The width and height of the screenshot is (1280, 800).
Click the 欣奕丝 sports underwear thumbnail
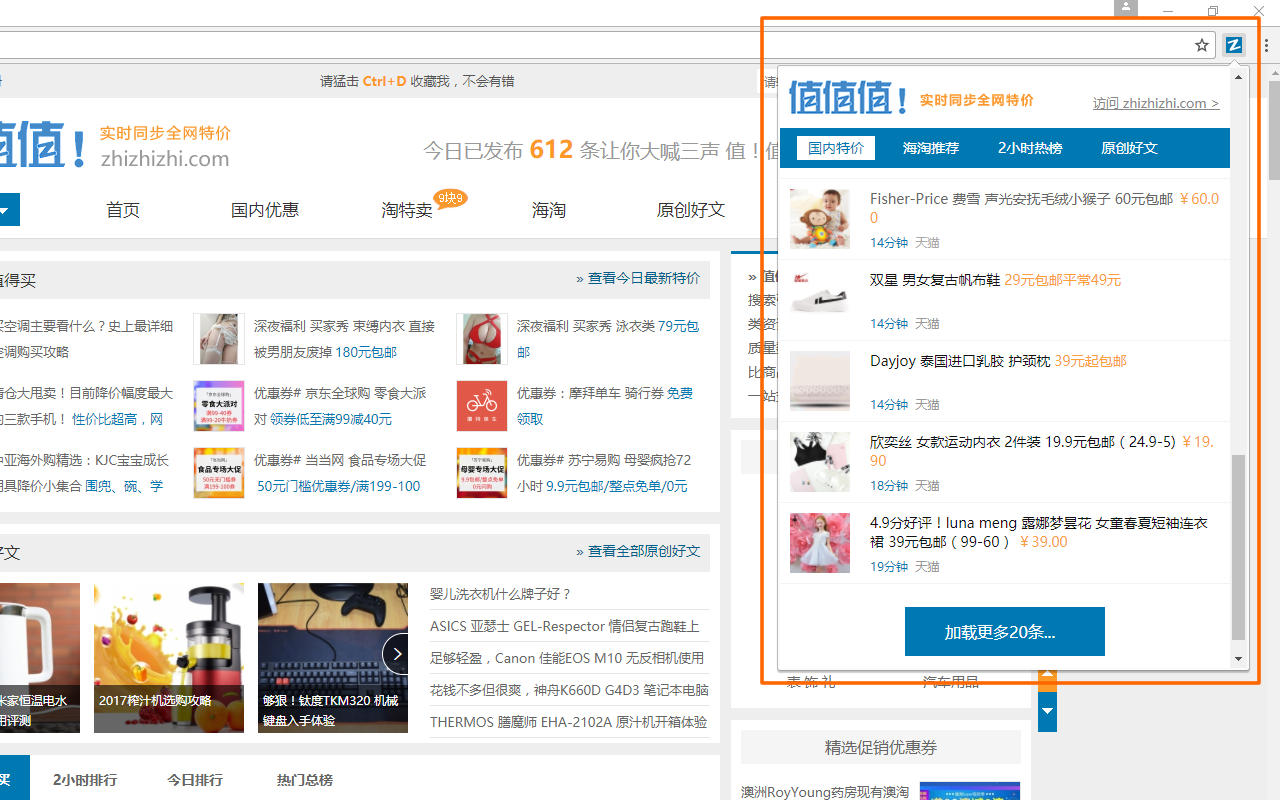(820, 462)
